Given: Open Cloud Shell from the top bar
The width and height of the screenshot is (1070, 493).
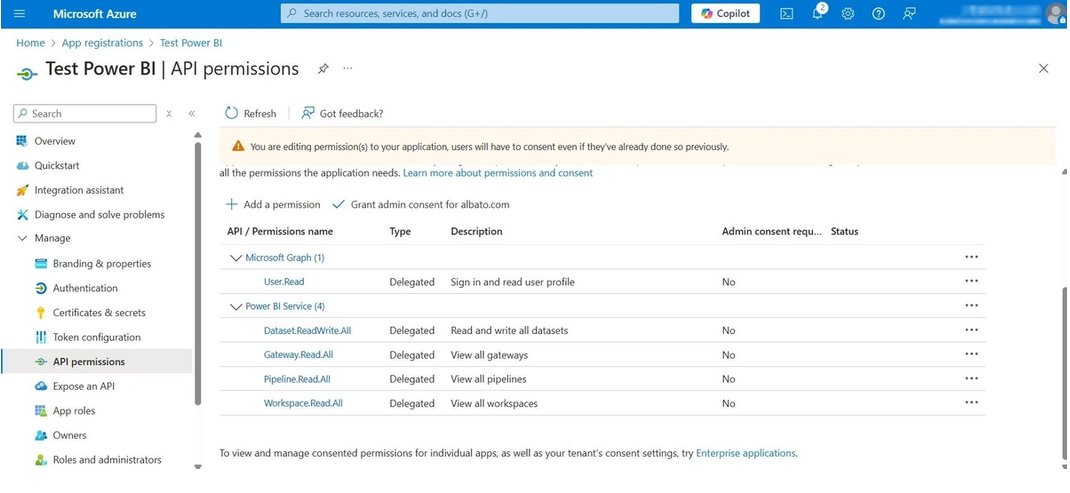Looking at the screenshot, I should 787,14.
